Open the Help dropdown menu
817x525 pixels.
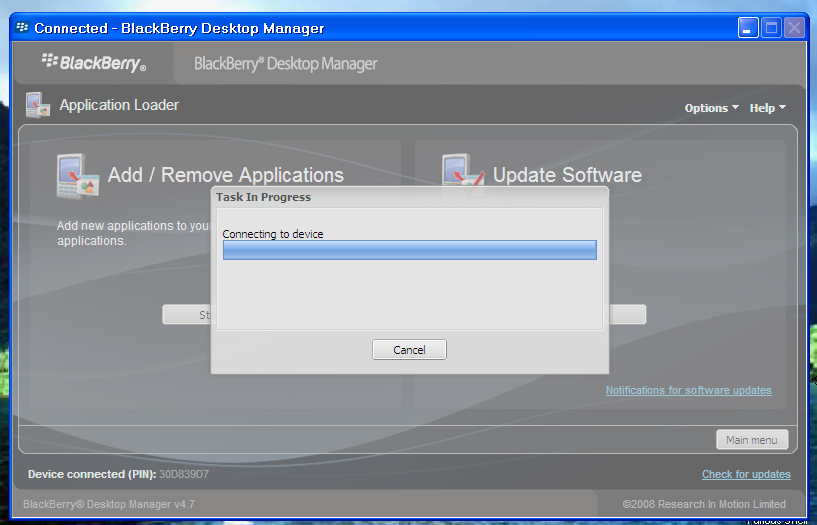coord(767,108)
